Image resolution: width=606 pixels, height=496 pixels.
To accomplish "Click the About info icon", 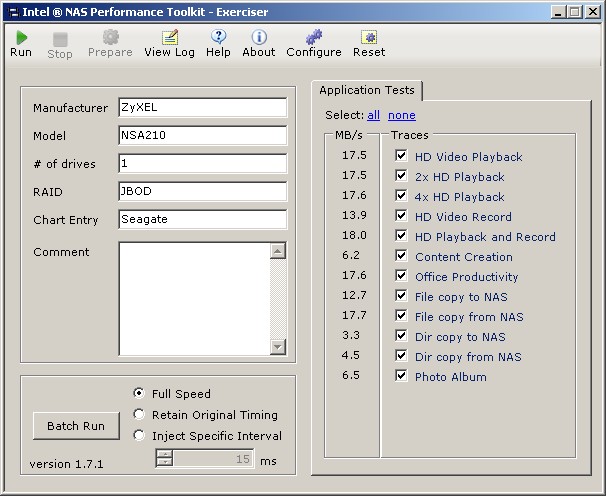I will pos(259,37).
